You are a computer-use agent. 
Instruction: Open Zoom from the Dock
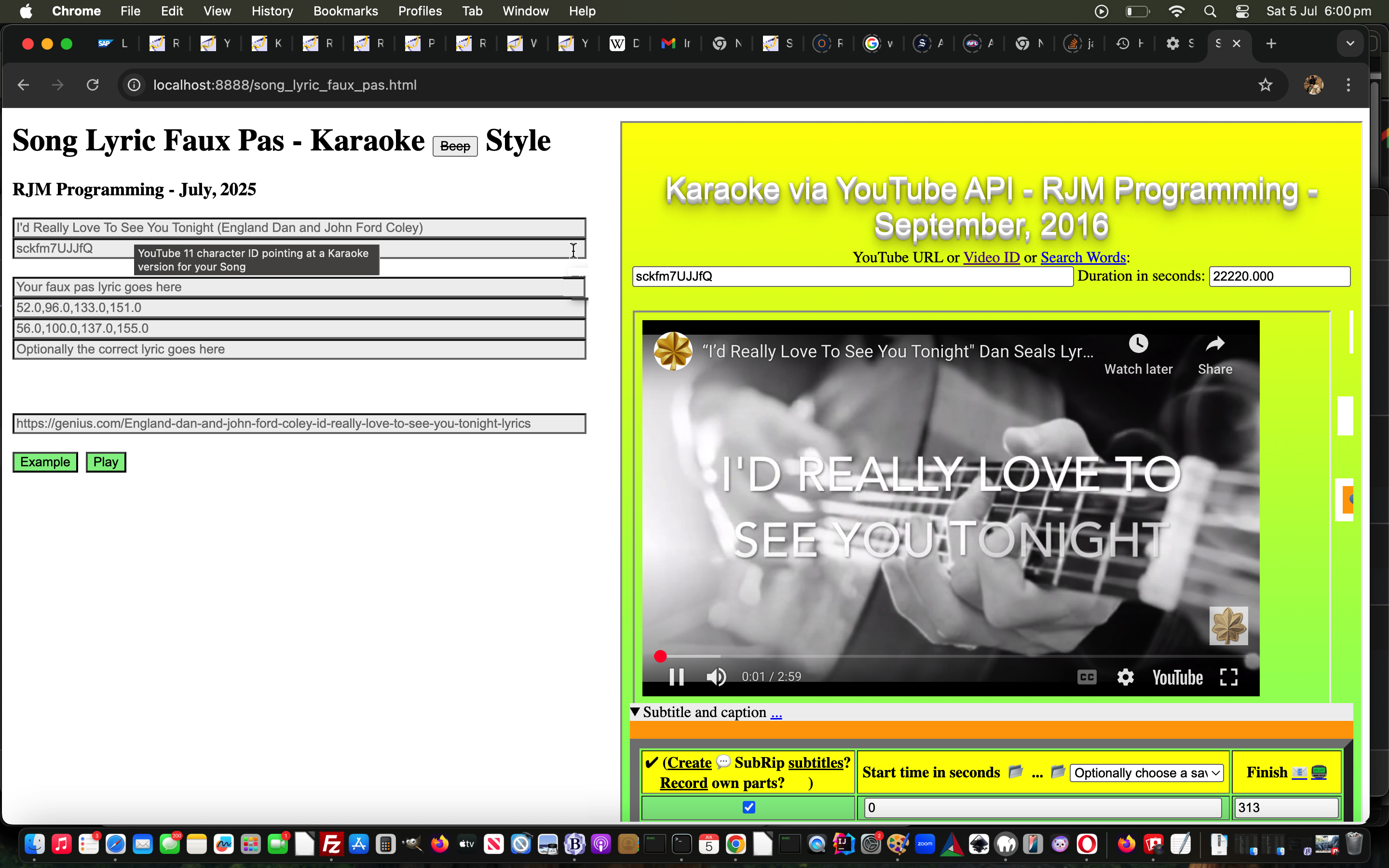(x=925, y=844)
